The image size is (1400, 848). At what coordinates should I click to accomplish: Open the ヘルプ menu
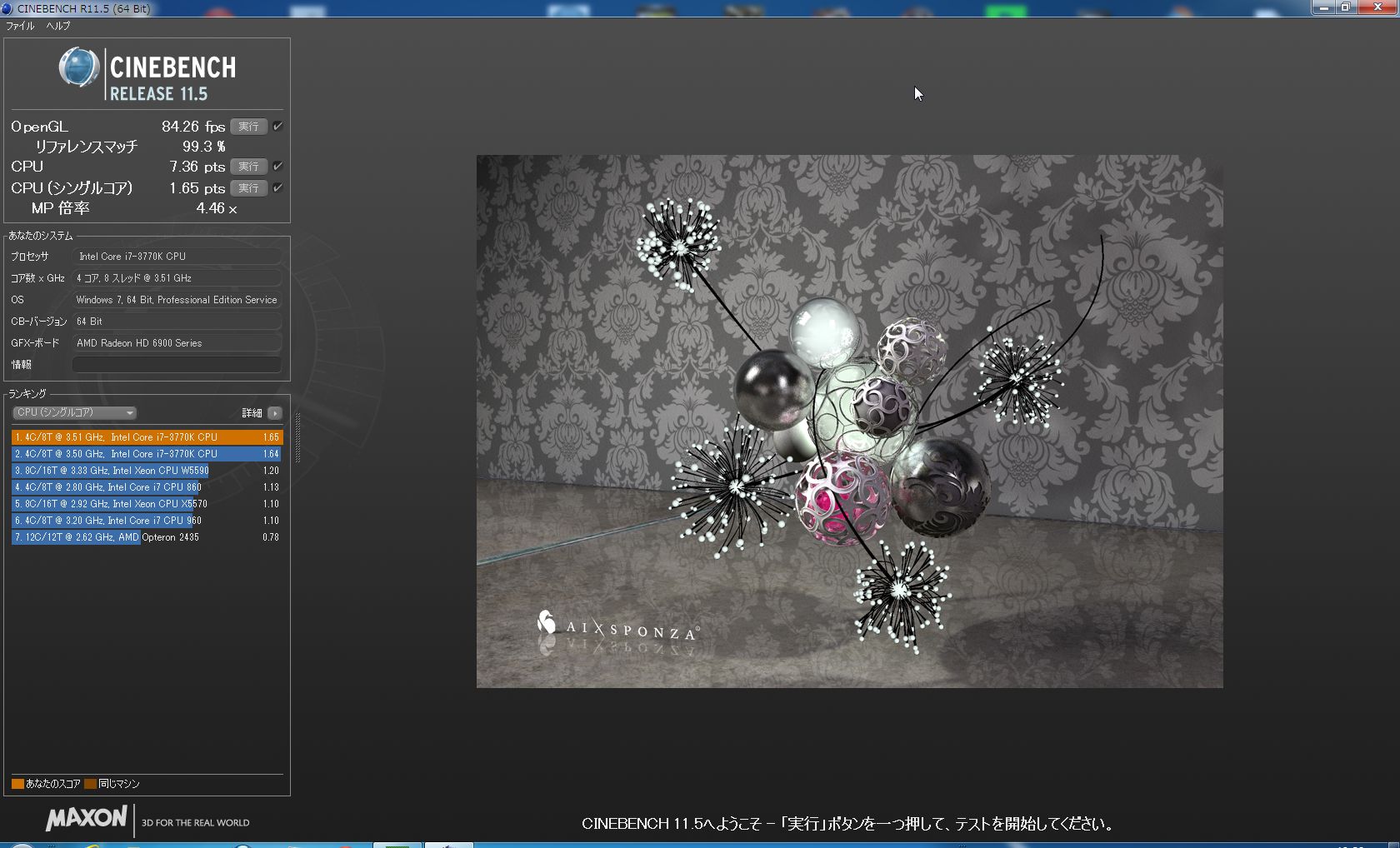57,26
